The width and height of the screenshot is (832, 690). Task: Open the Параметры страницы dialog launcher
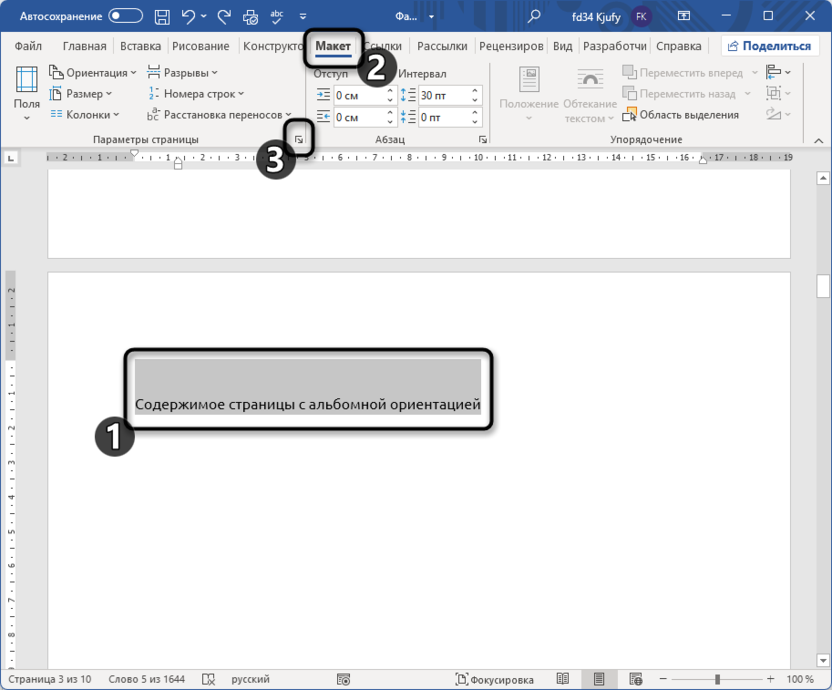(x=299, y=140)
